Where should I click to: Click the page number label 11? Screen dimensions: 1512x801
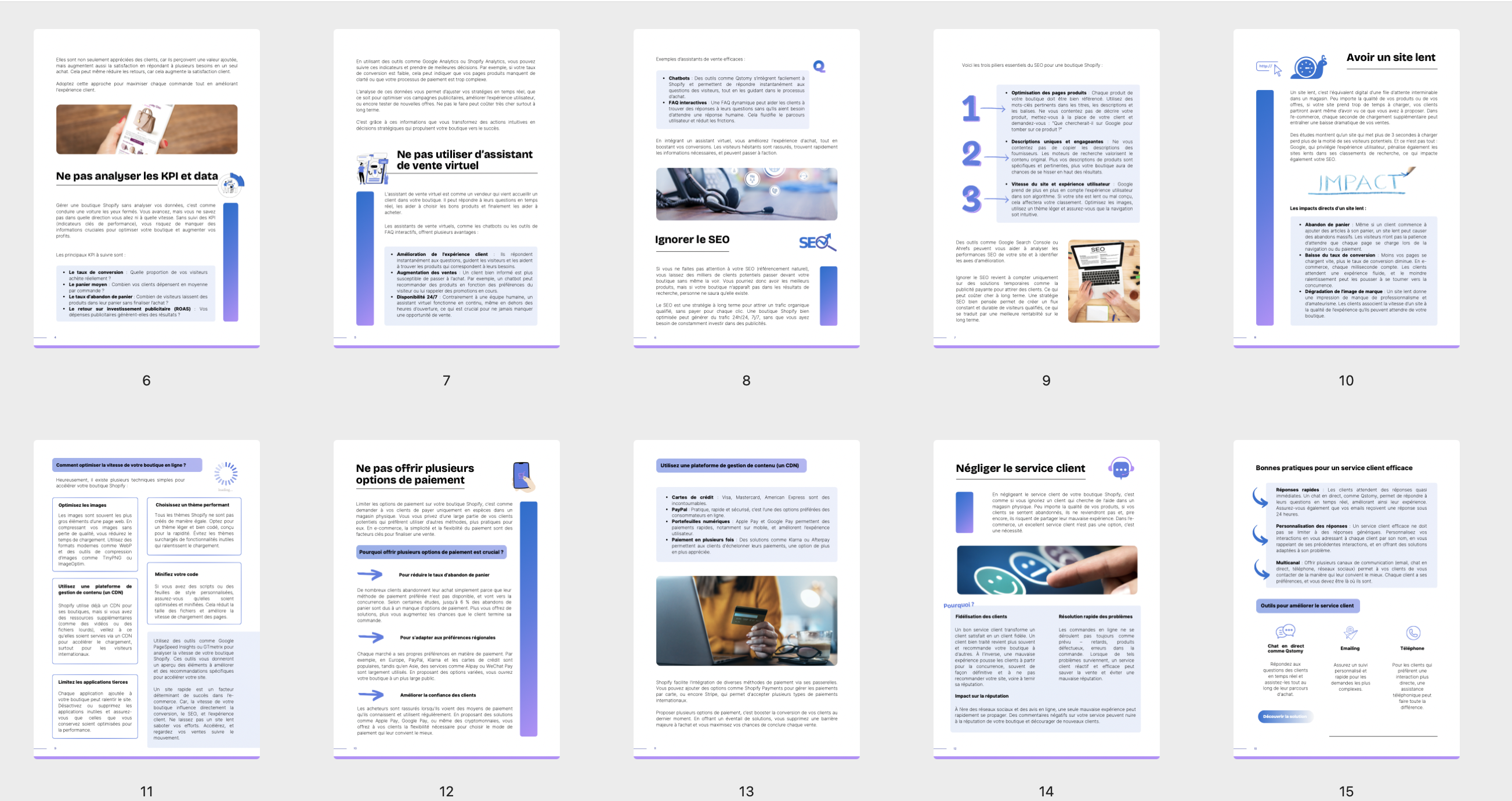pos(146,791)
